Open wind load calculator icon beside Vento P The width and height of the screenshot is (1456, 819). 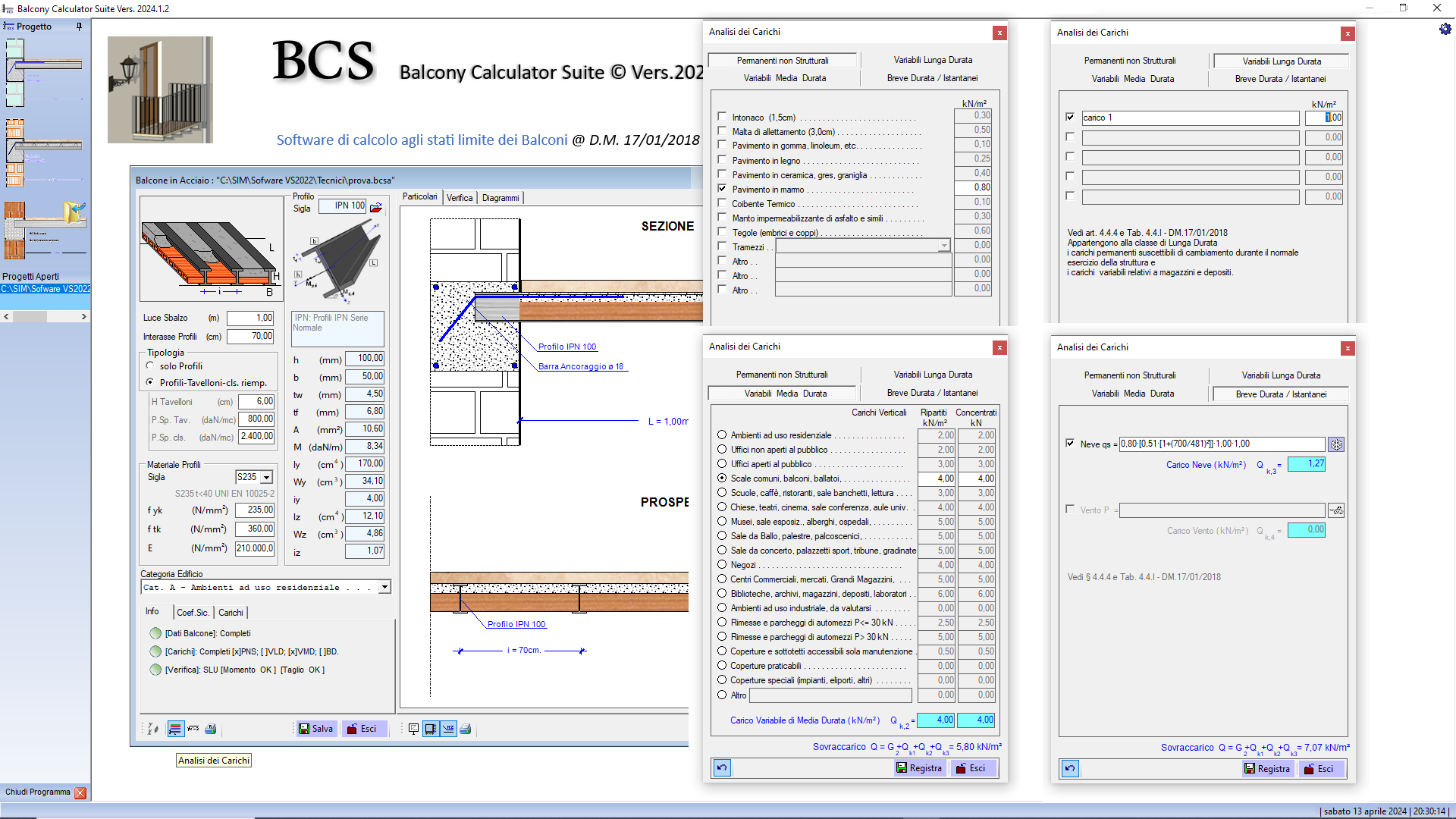pyautogui.click(x=1336, y=510)
